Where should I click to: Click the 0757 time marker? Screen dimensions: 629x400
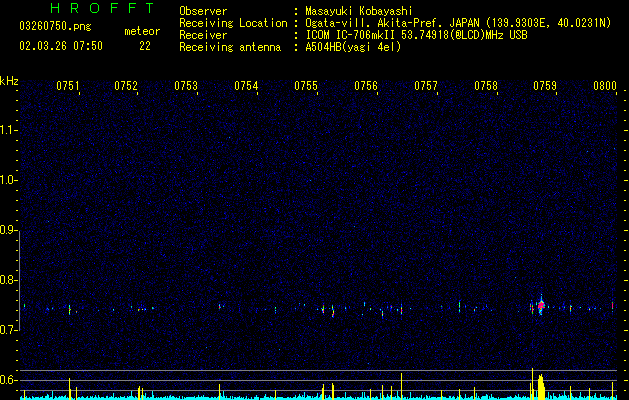click(426, 85)
